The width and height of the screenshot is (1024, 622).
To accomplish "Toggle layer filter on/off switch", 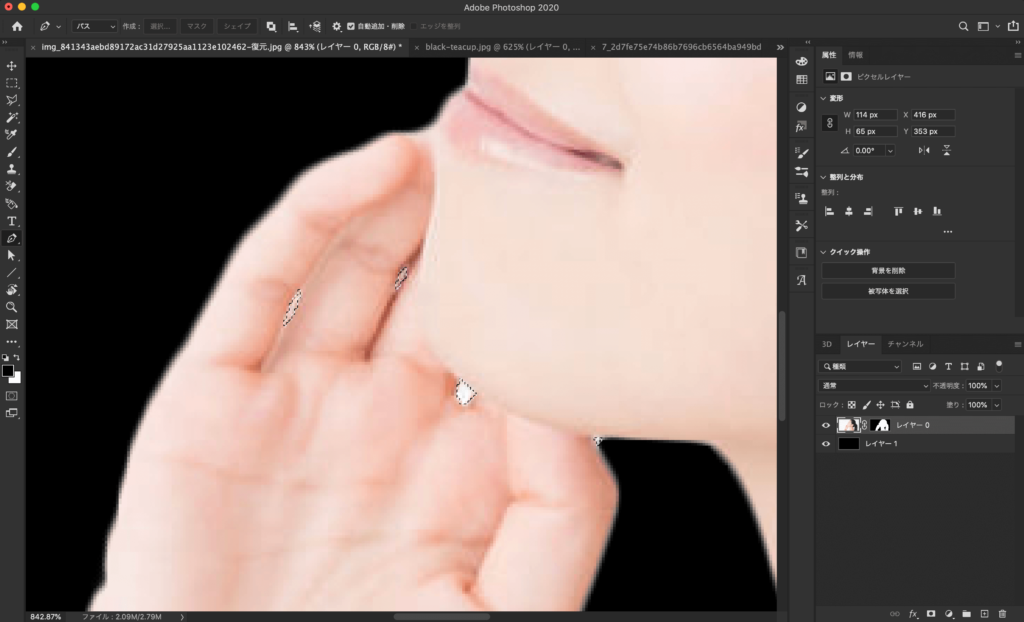I will (999, 366).
